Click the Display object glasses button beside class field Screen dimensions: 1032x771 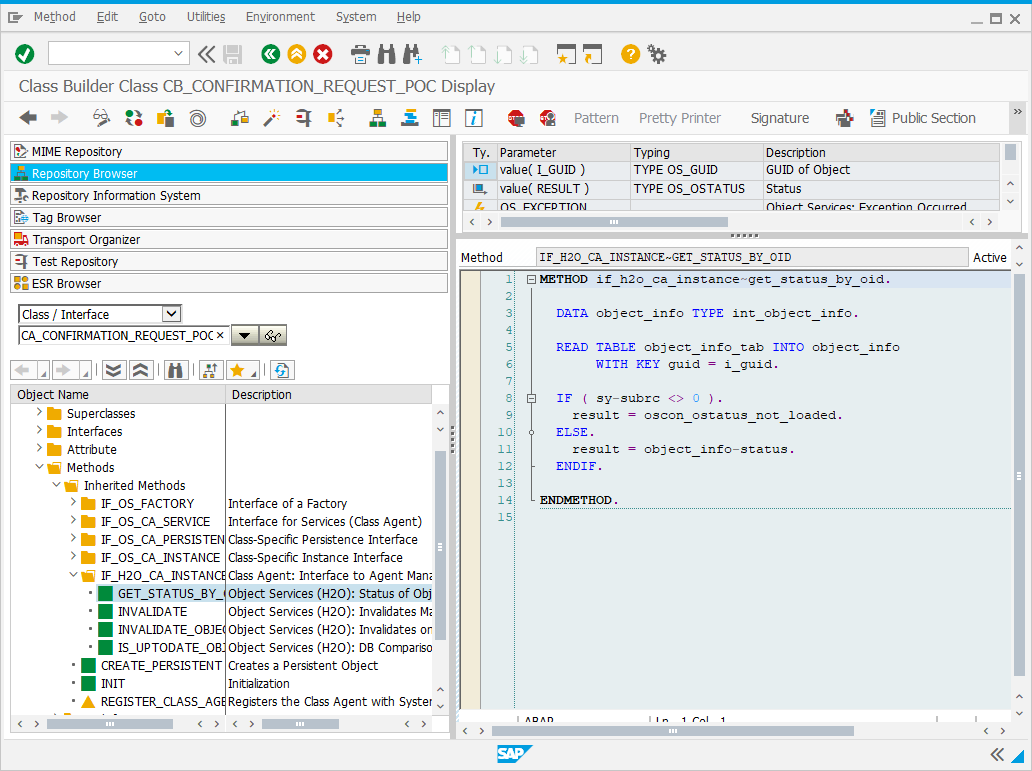tap(272, 336)
